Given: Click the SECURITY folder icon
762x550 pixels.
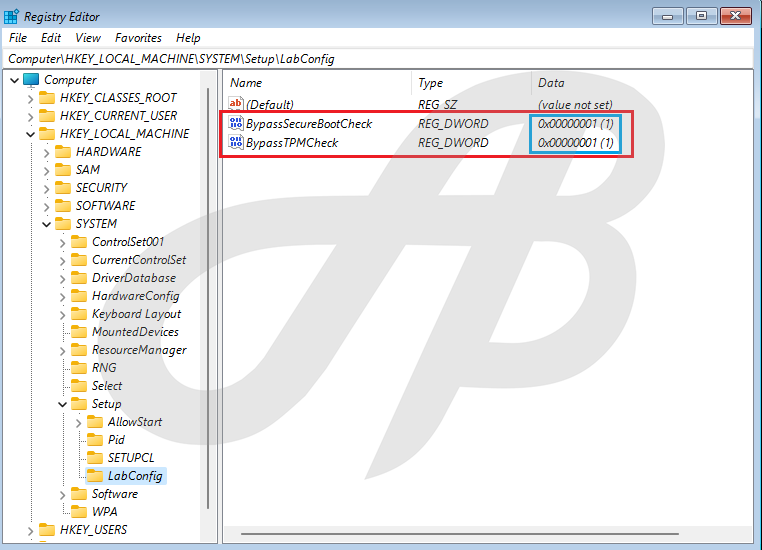Looking at the screenshot, I should [63, 188].
